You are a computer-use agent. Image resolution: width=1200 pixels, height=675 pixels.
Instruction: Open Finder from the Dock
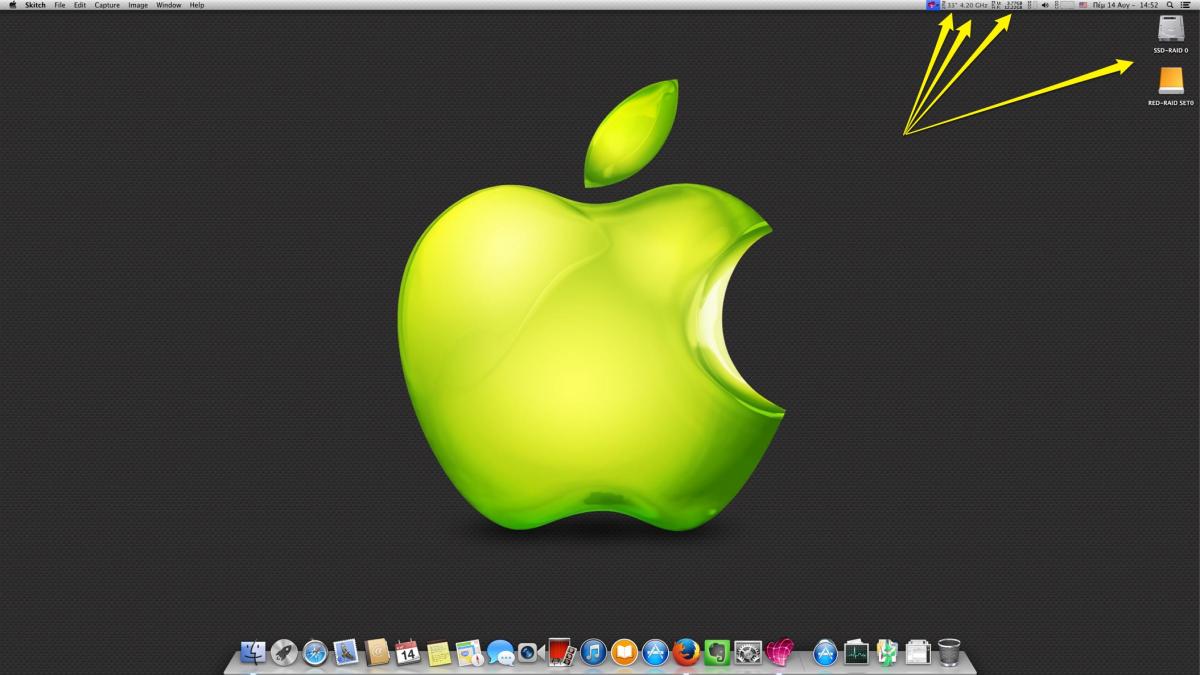tap(253, 653)
